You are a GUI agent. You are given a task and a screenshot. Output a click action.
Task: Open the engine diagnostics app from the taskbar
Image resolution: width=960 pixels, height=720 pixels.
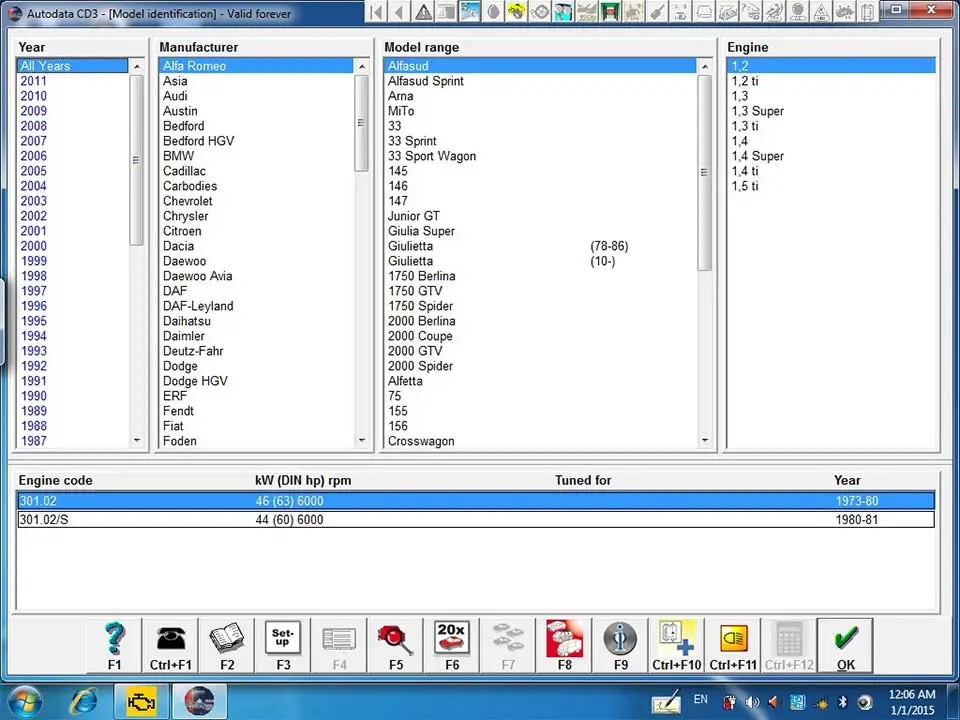141,700
